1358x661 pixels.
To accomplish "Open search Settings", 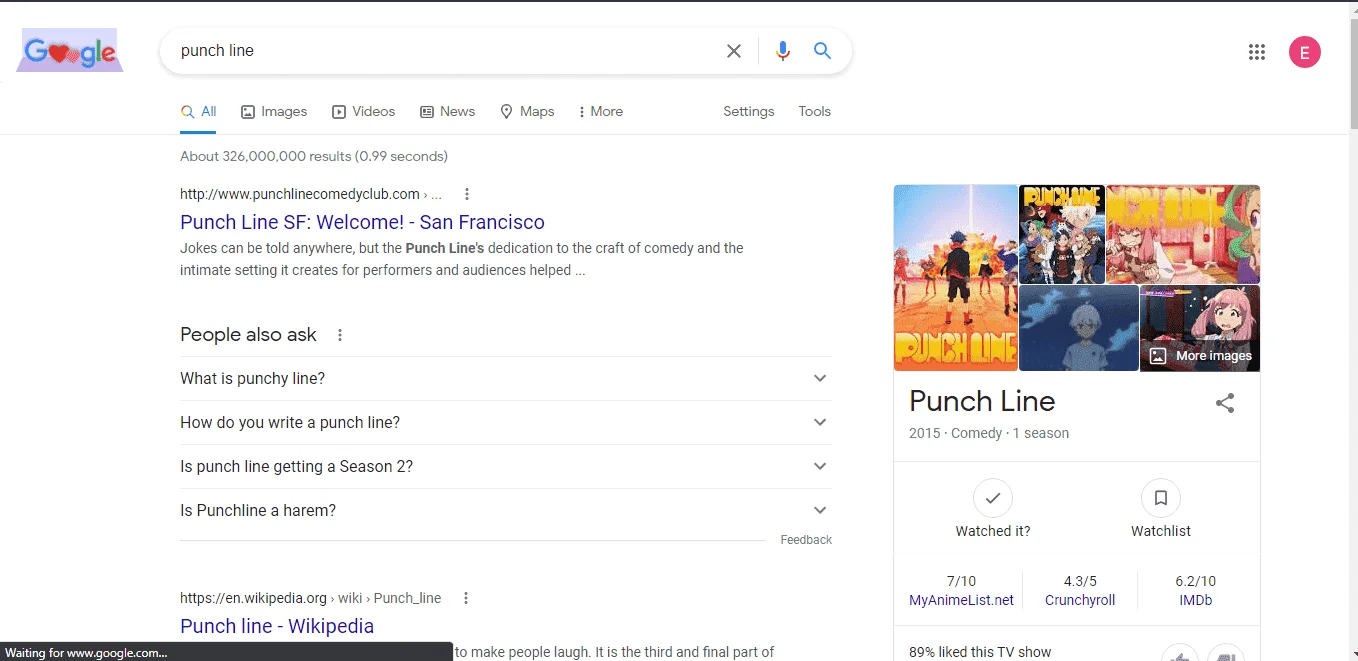I will click(x=749, y=111).
